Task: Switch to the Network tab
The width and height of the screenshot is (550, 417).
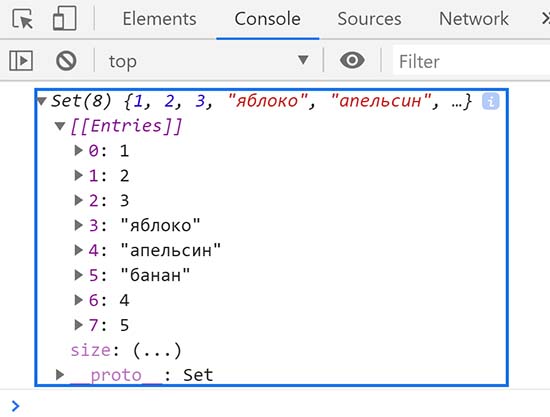Action: [x=474, y=19]
